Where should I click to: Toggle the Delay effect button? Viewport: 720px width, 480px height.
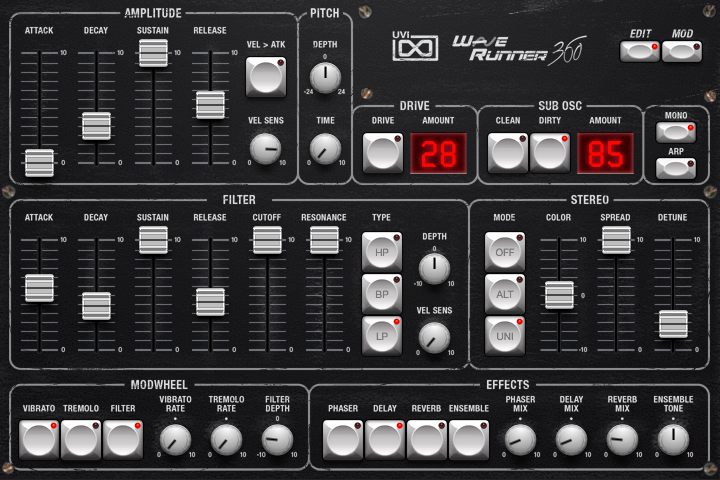click(x=385, y=440)
